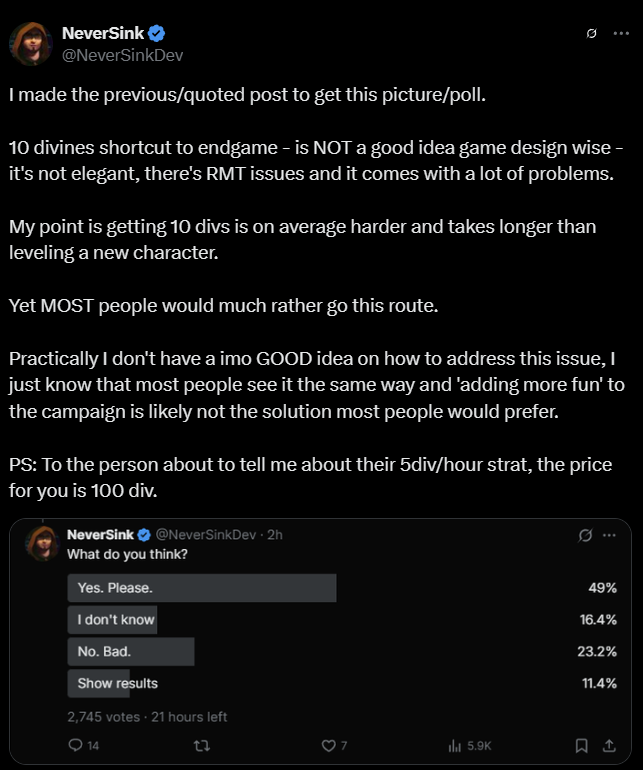The height and width of the screenshot is (770, 643).
Task: Select the 'I don't know' poll option
Action: point(342,620)
